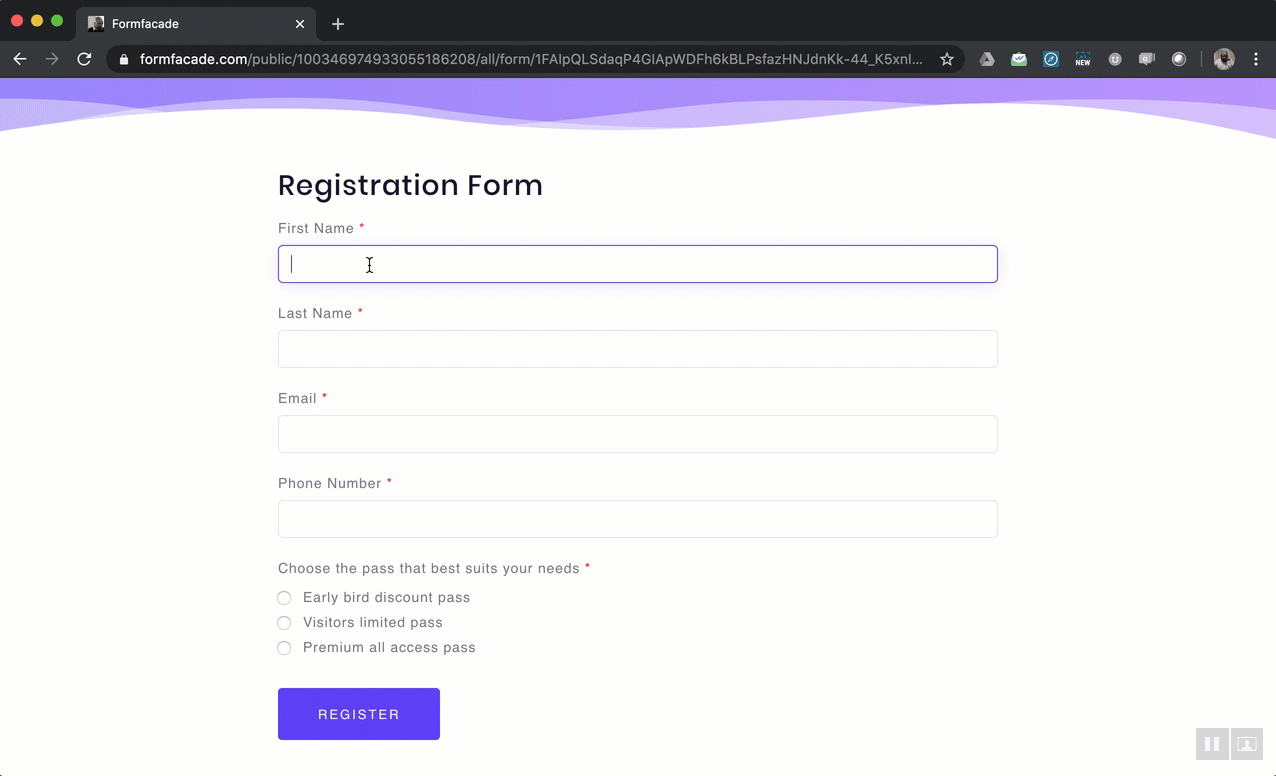
Task: Reload the Formfacade page
Action: pos(84,59)
